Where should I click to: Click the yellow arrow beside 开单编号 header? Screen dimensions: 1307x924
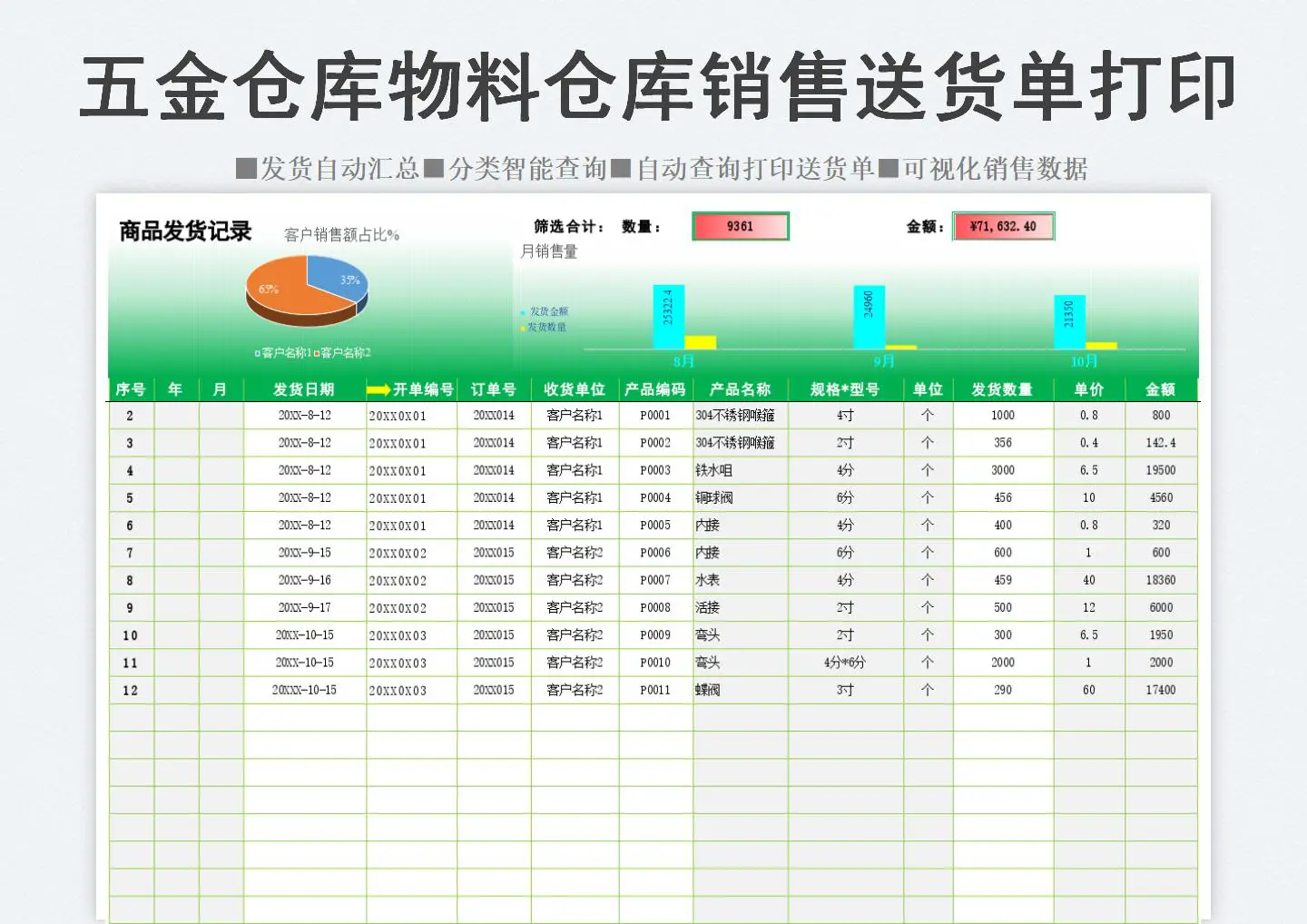pyautogui.click(x=378, y=390)
